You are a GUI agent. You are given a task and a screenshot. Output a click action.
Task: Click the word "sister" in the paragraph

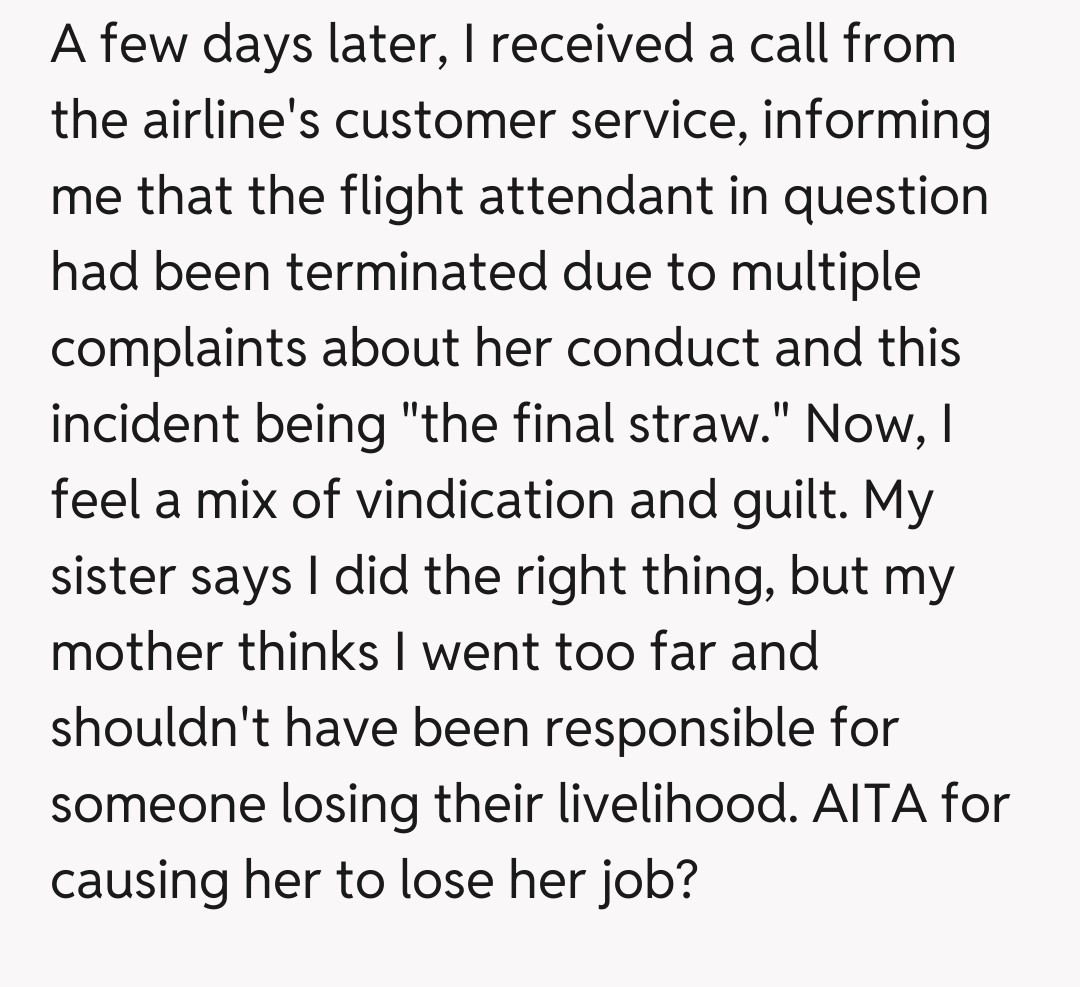pyautogui.click(x=116, y=576)
